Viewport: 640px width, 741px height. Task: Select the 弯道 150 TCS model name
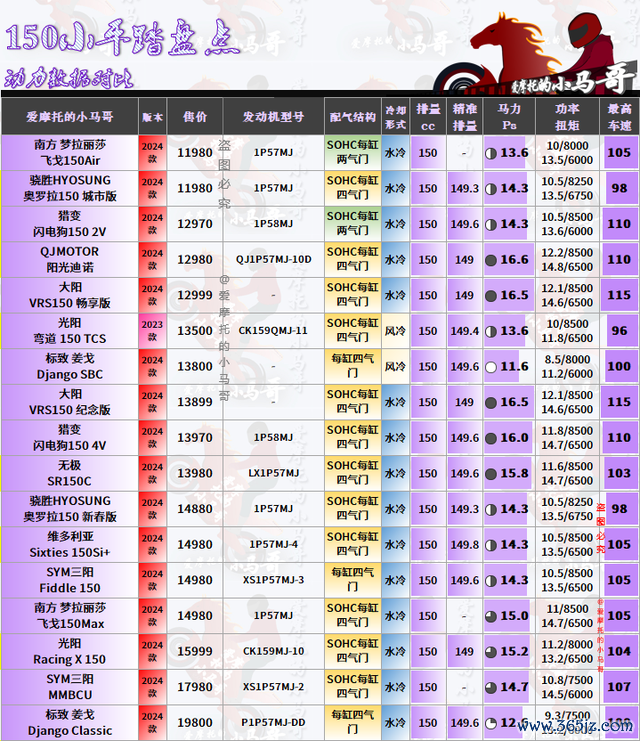tap(70, 339)
